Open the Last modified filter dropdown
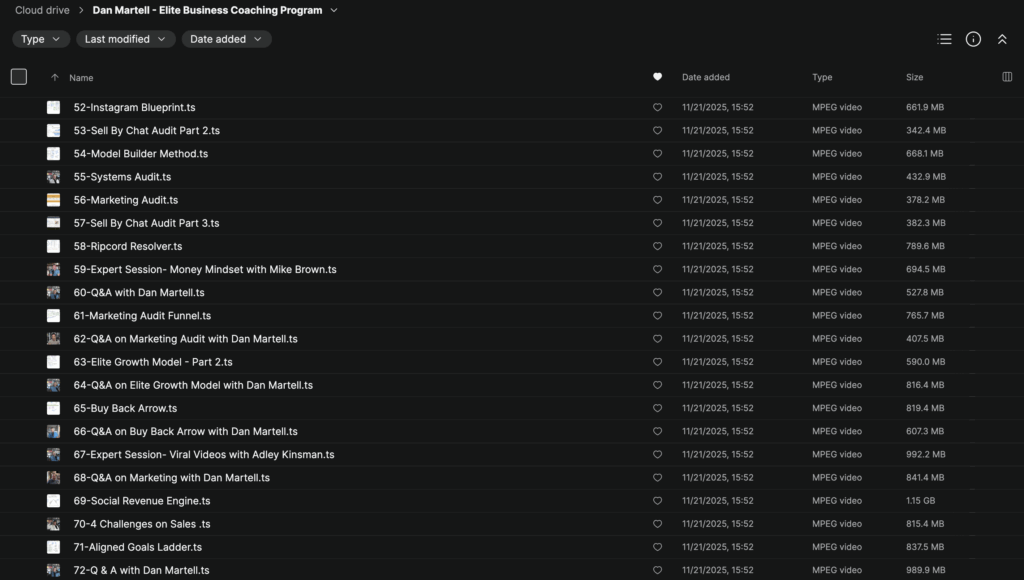Image resolution: width=1024 pixels, height=580 pixels. click(124, 39)
